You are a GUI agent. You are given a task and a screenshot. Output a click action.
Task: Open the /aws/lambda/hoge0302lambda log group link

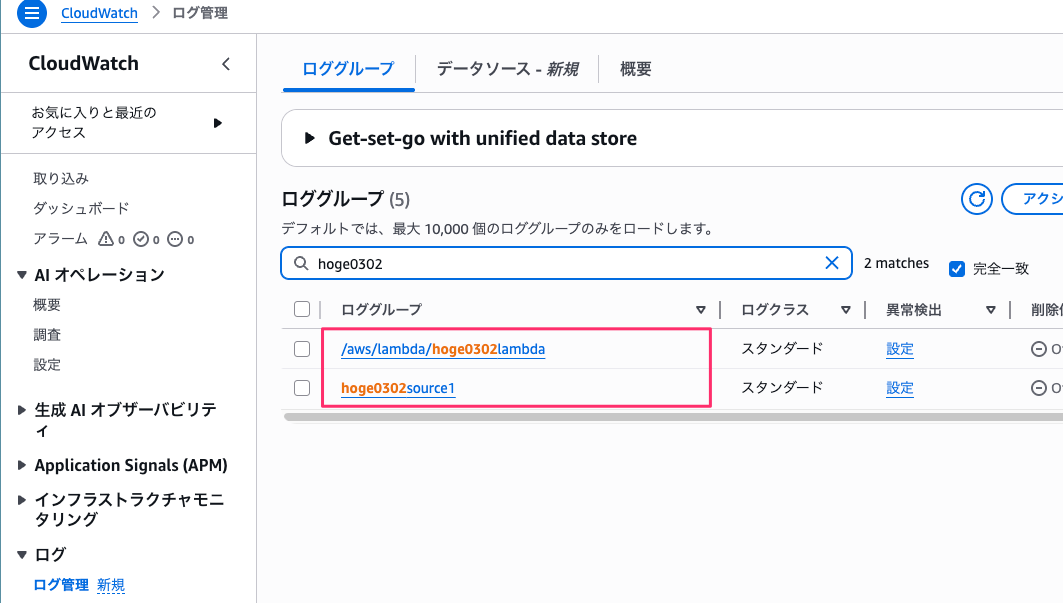point(443,349)
